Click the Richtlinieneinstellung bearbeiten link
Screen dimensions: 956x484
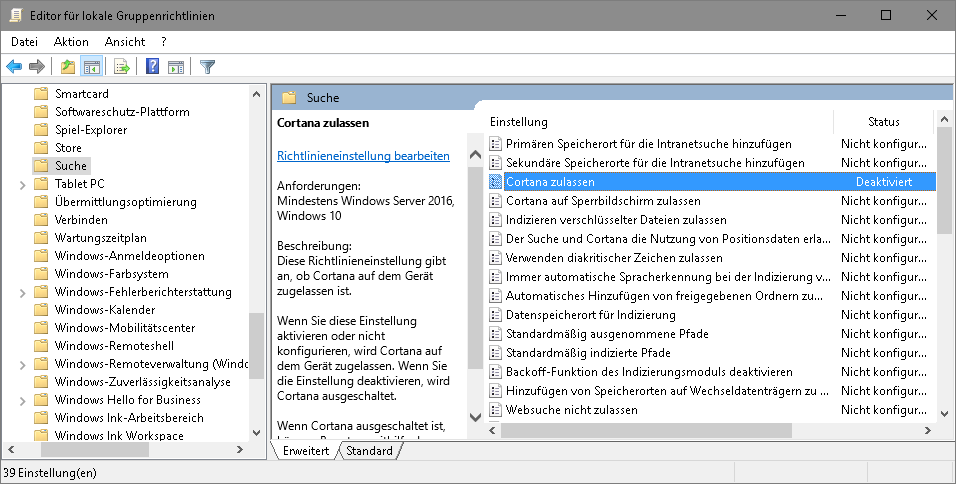(363, 156)
